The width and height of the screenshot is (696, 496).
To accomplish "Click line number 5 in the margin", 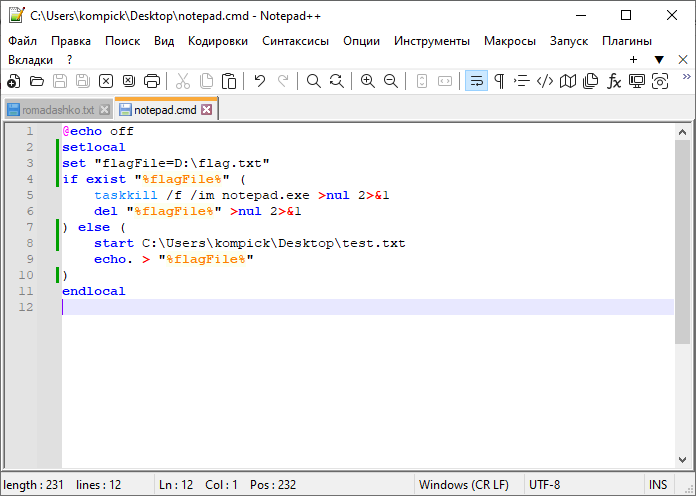I will coord(30,195).
